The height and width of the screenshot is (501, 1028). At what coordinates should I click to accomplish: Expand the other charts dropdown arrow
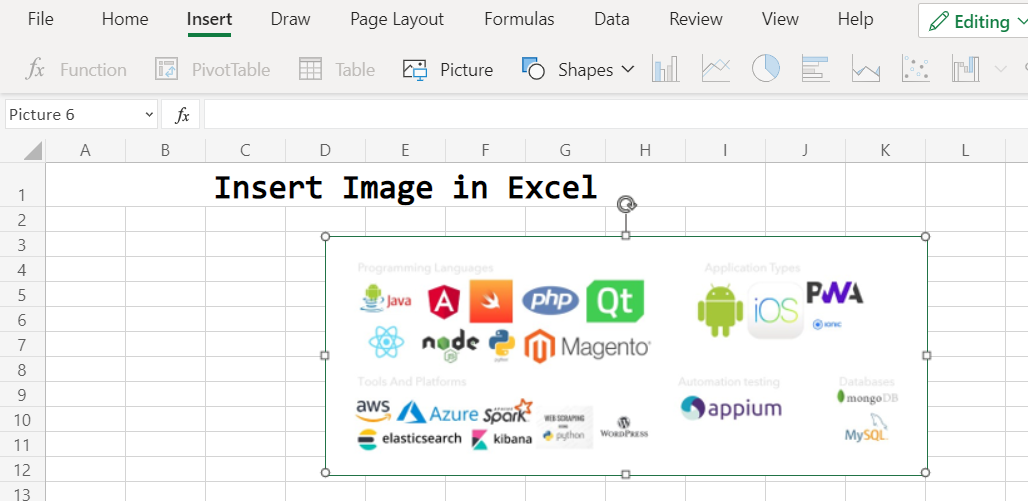1000,69
